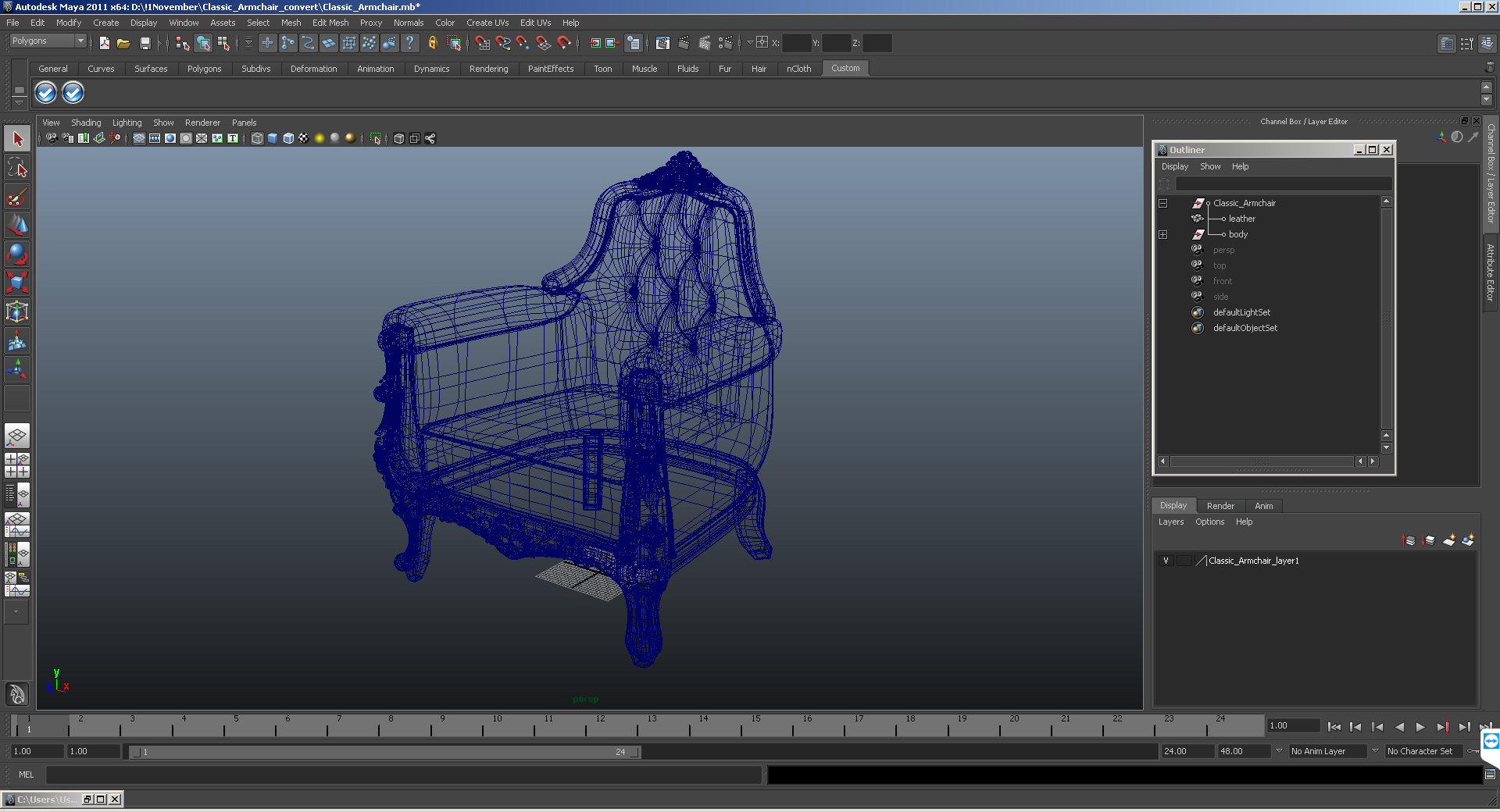
Task: Select the Show Manipulator tool
Action: (x=17, y=369)
